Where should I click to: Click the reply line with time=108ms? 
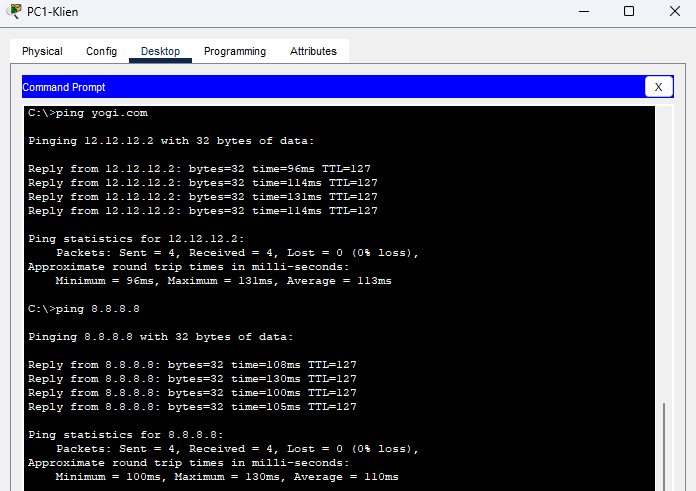tap(192, 365)
